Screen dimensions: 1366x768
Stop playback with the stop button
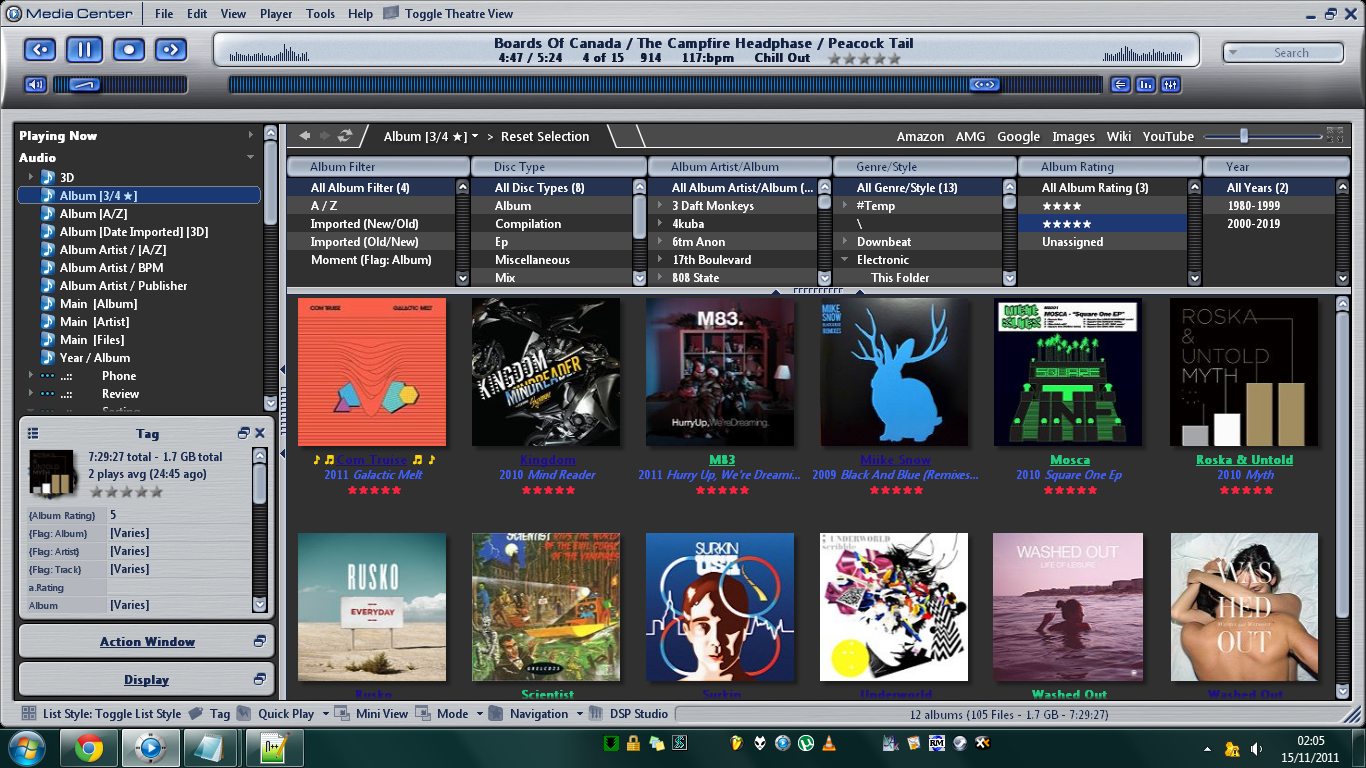pyautogui.click(x=129, y=49)
